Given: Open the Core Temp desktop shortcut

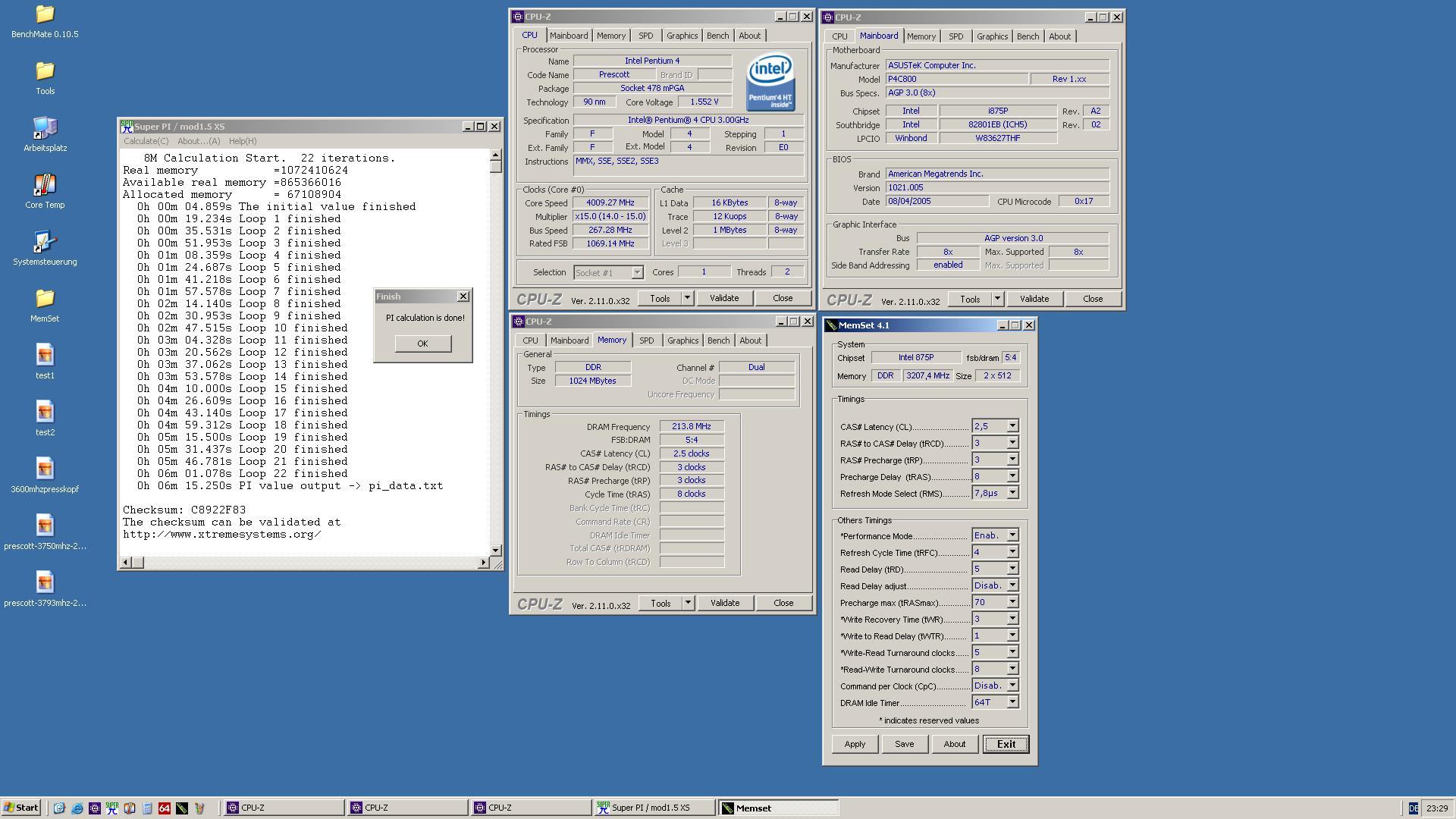Looking at the screenshot, I should coord(45,186).
